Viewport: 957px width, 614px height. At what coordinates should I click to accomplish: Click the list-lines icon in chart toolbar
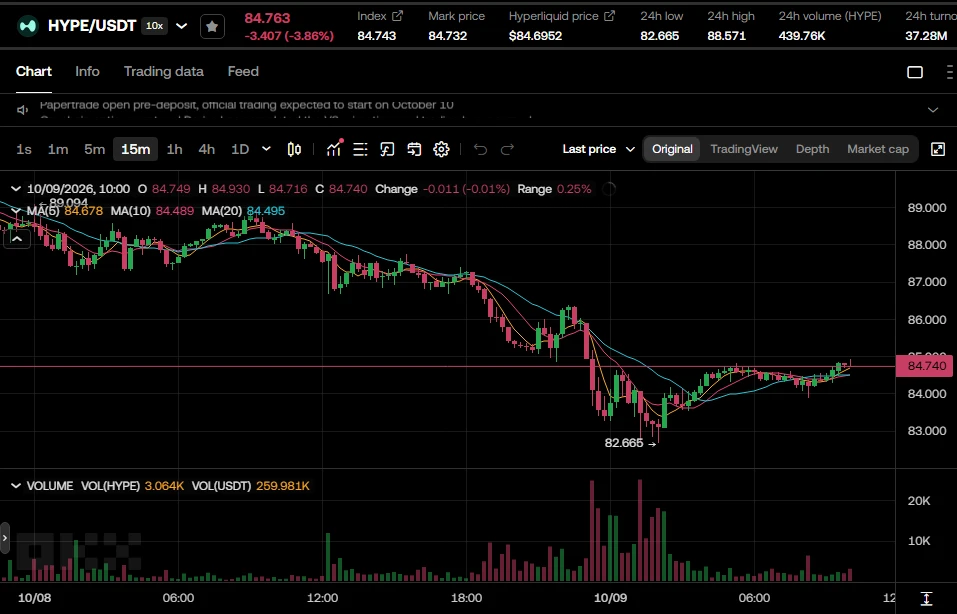tap(360, 150)
